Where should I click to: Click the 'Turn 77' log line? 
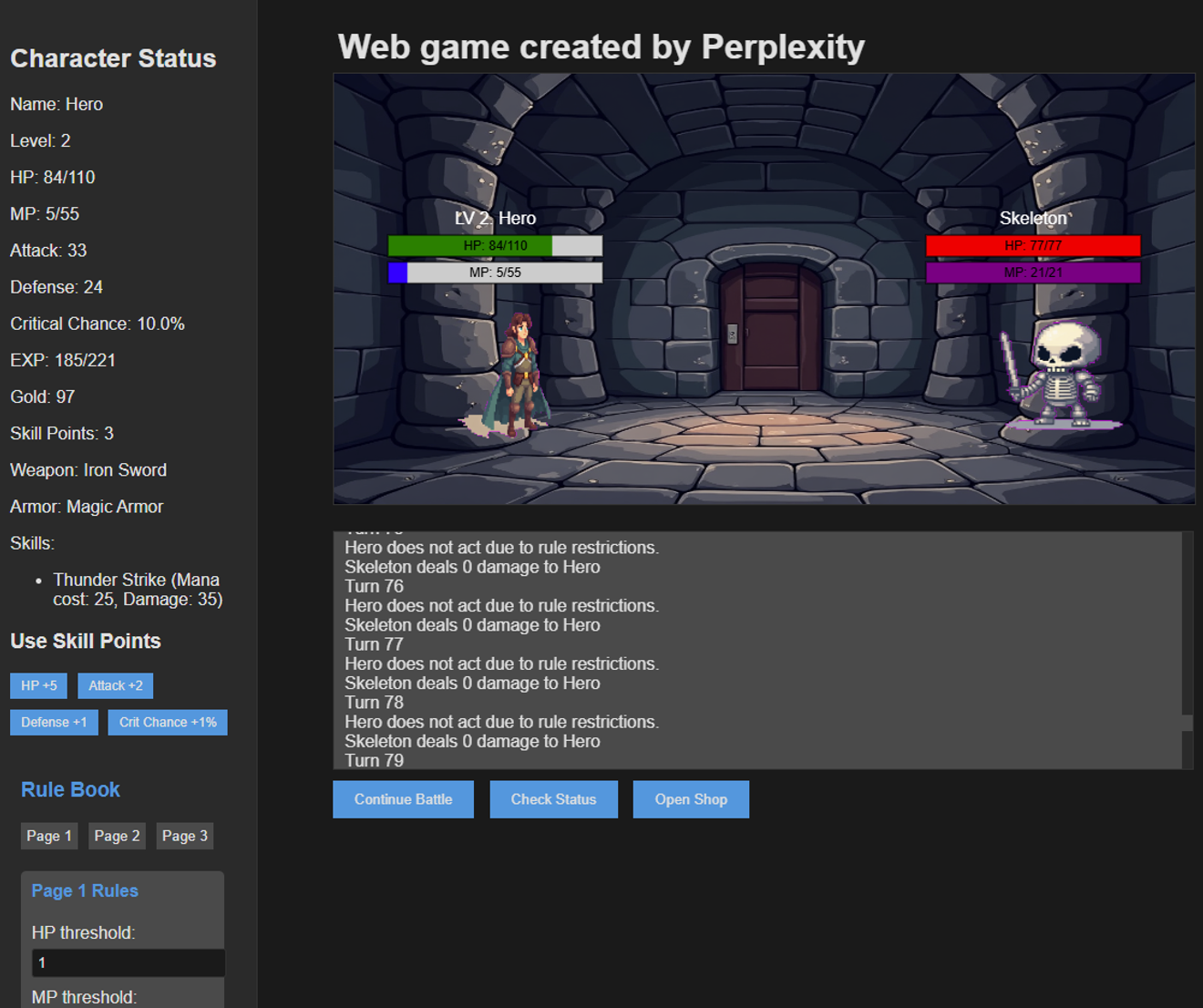tap(374, 644)
